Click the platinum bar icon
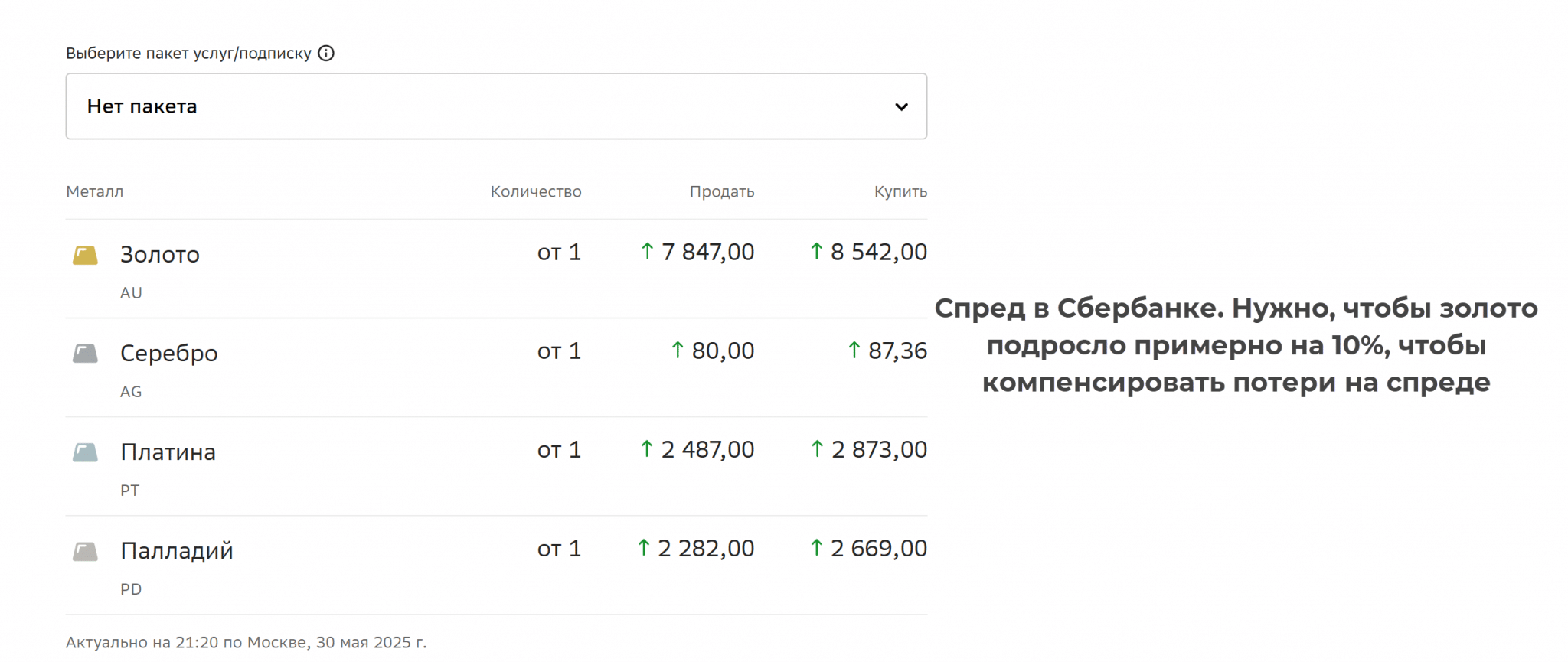1568x662 pixels. point(85,452)
